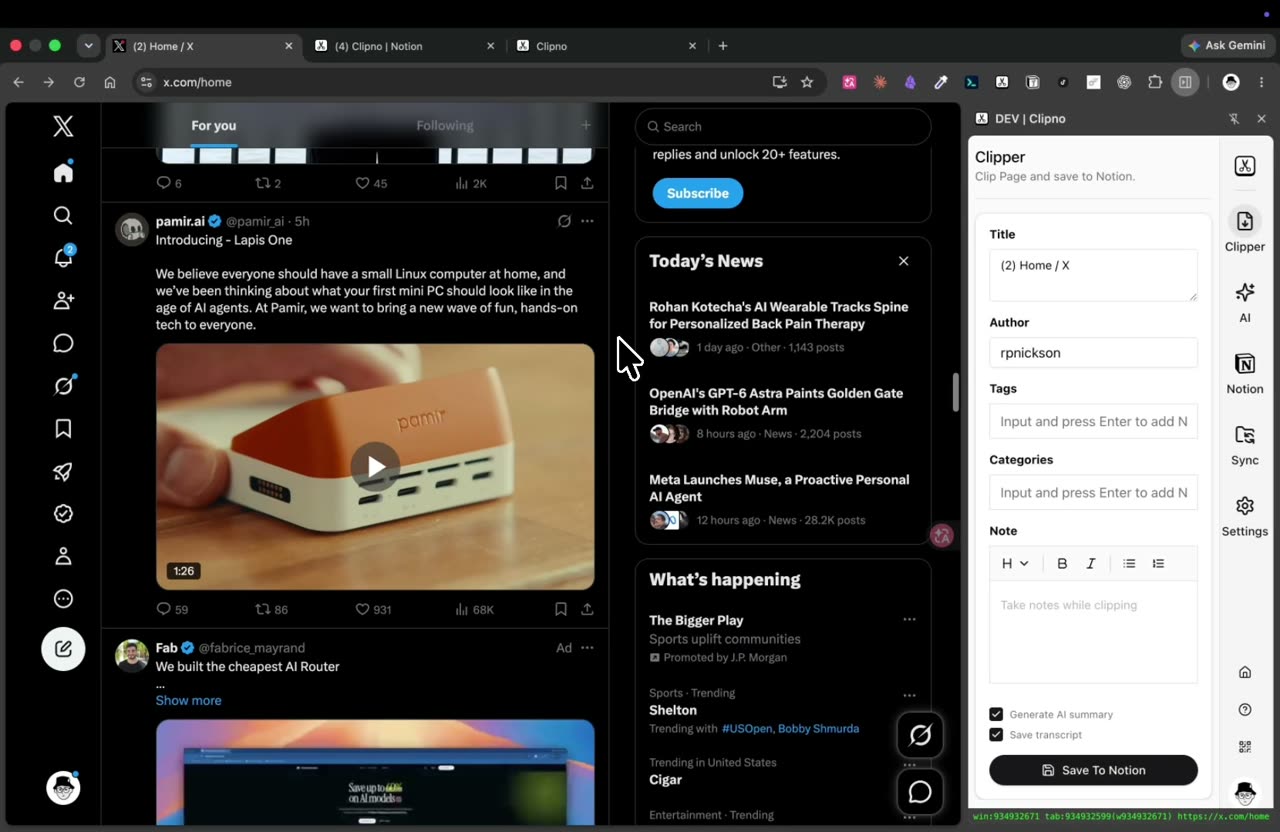The width and height of the screenshot is (1280, 832).
Task: Open a new browser tab
Action: click(723, 46)
